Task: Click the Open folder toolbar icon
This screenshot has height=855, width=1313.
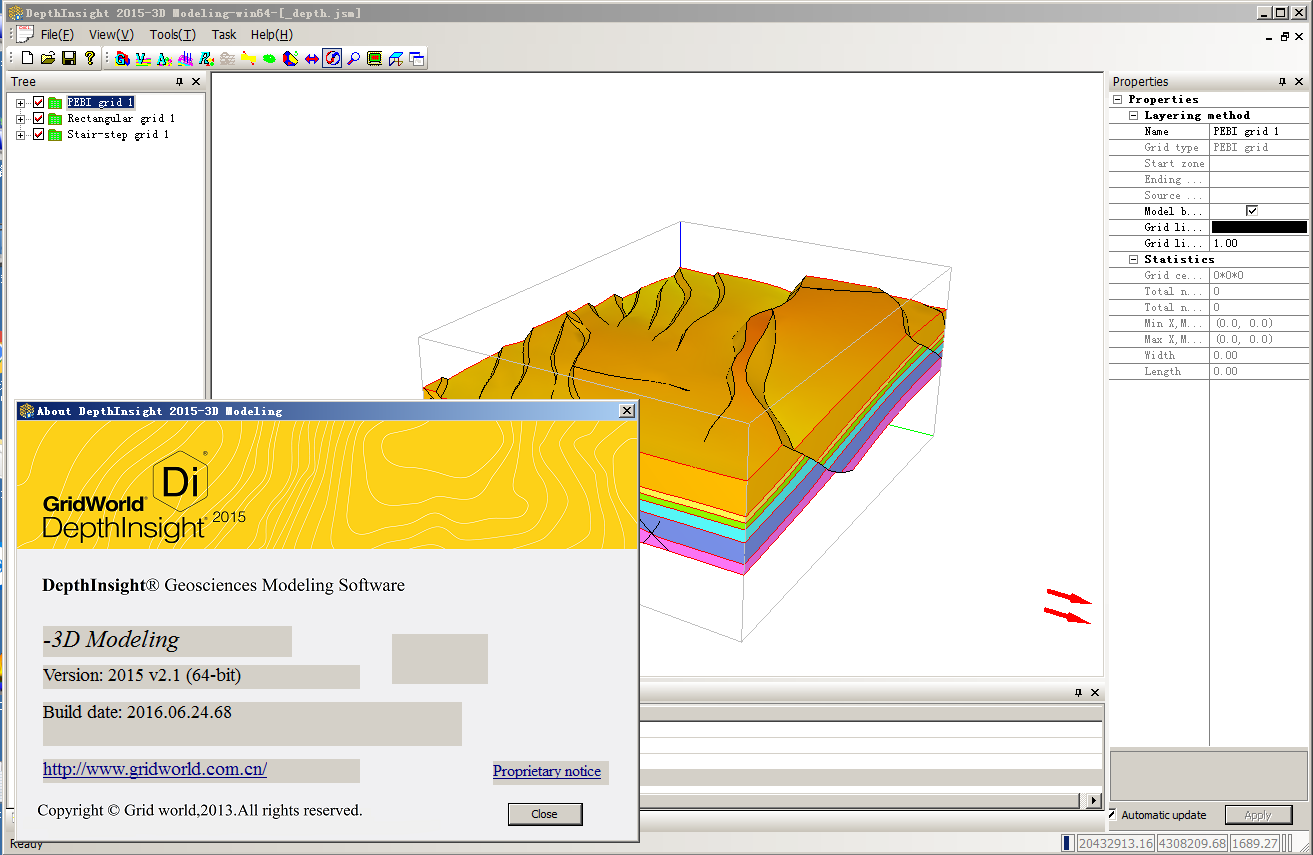Action: 48,59
